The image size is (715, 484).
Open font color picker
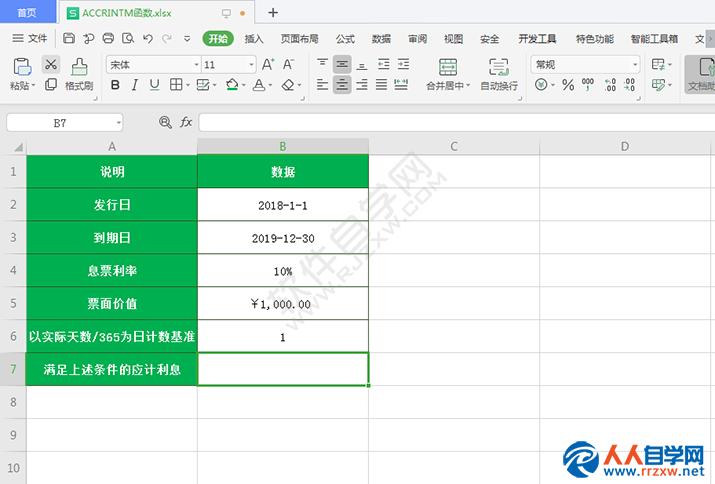pos(259,84)
